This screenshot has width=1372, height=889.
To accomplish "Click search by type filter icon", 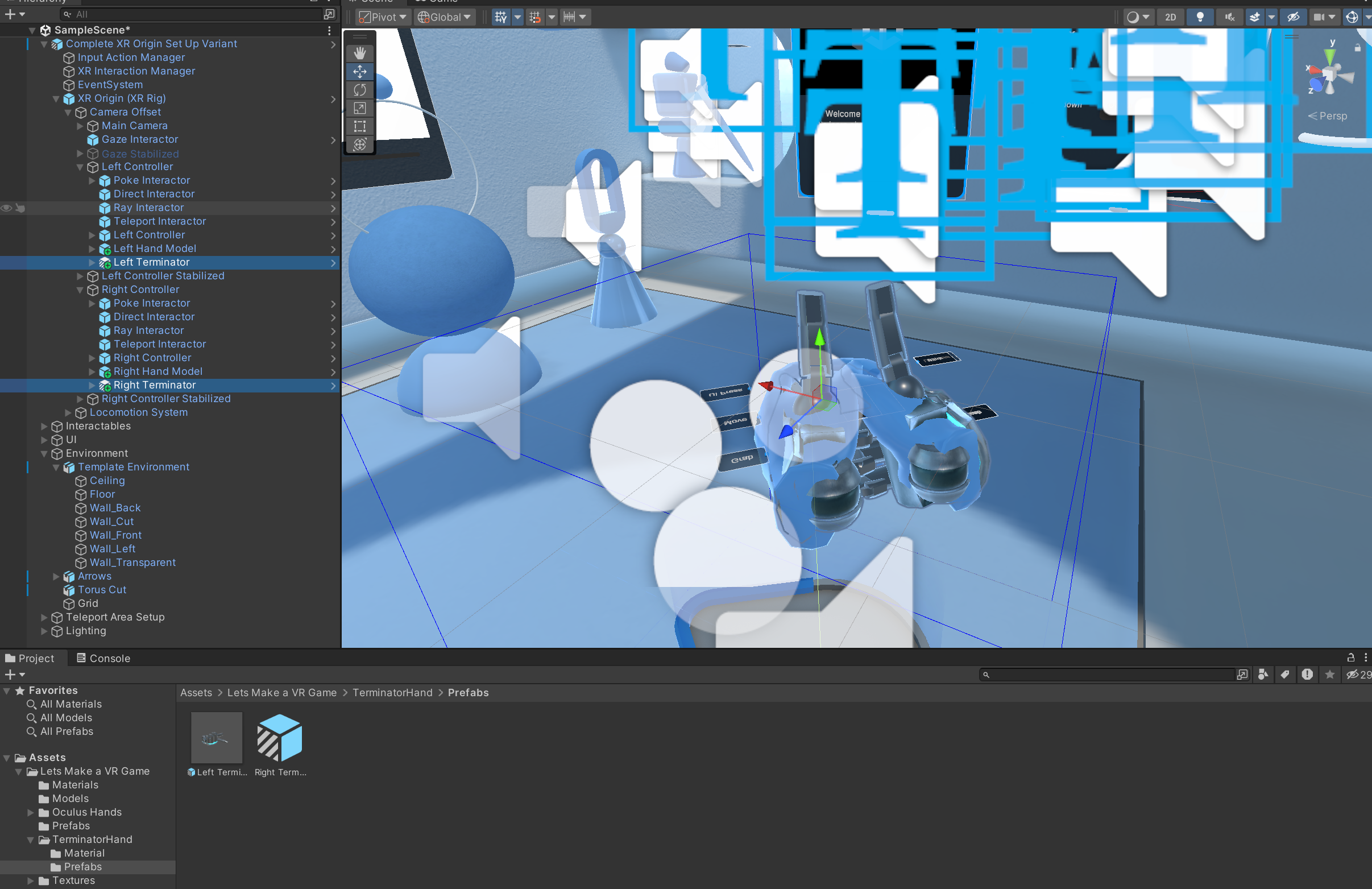I will coord(1263,675).
